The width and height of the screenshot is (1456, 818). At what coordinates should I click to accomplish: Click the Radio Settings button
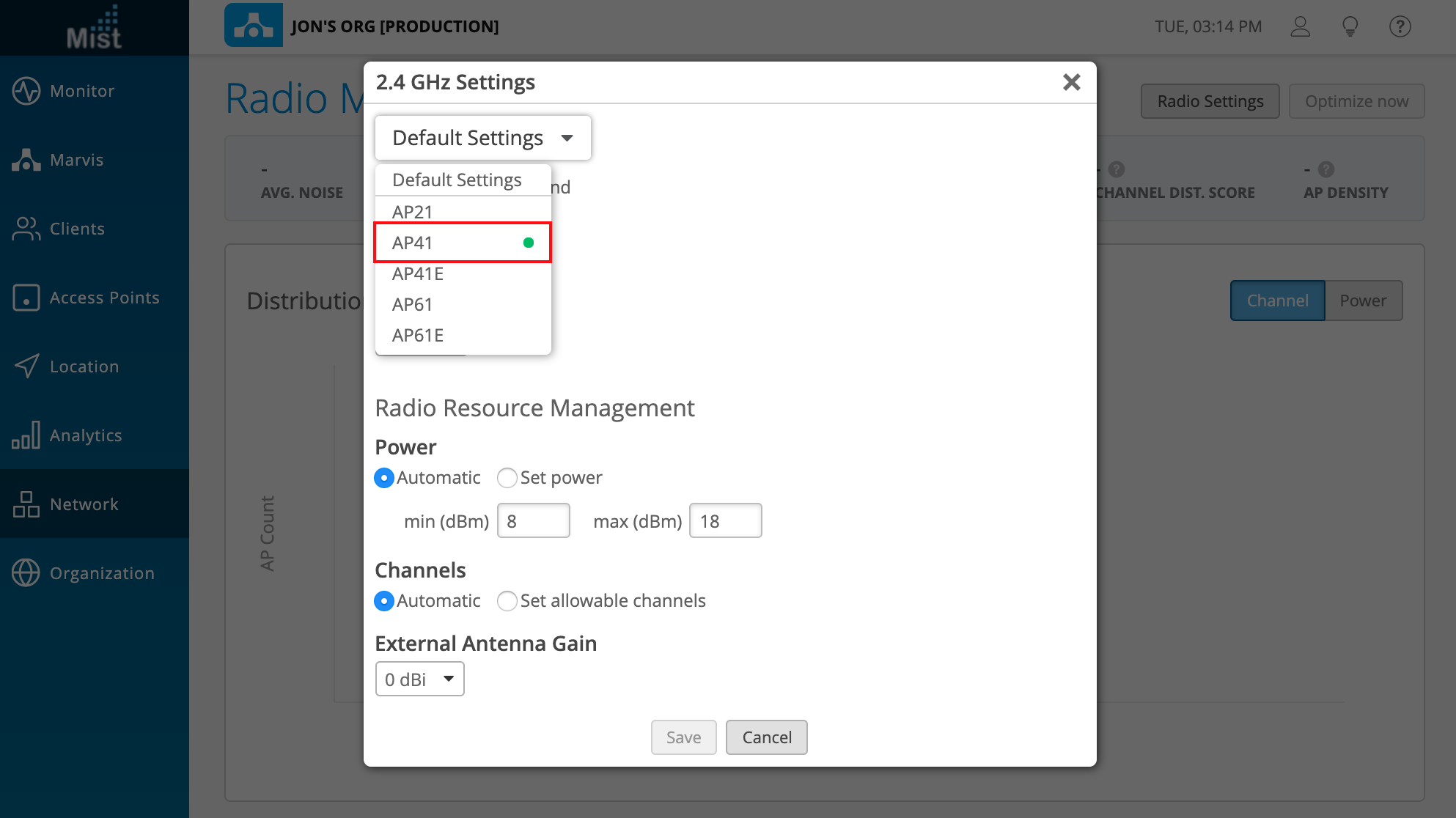point(1210,101)
